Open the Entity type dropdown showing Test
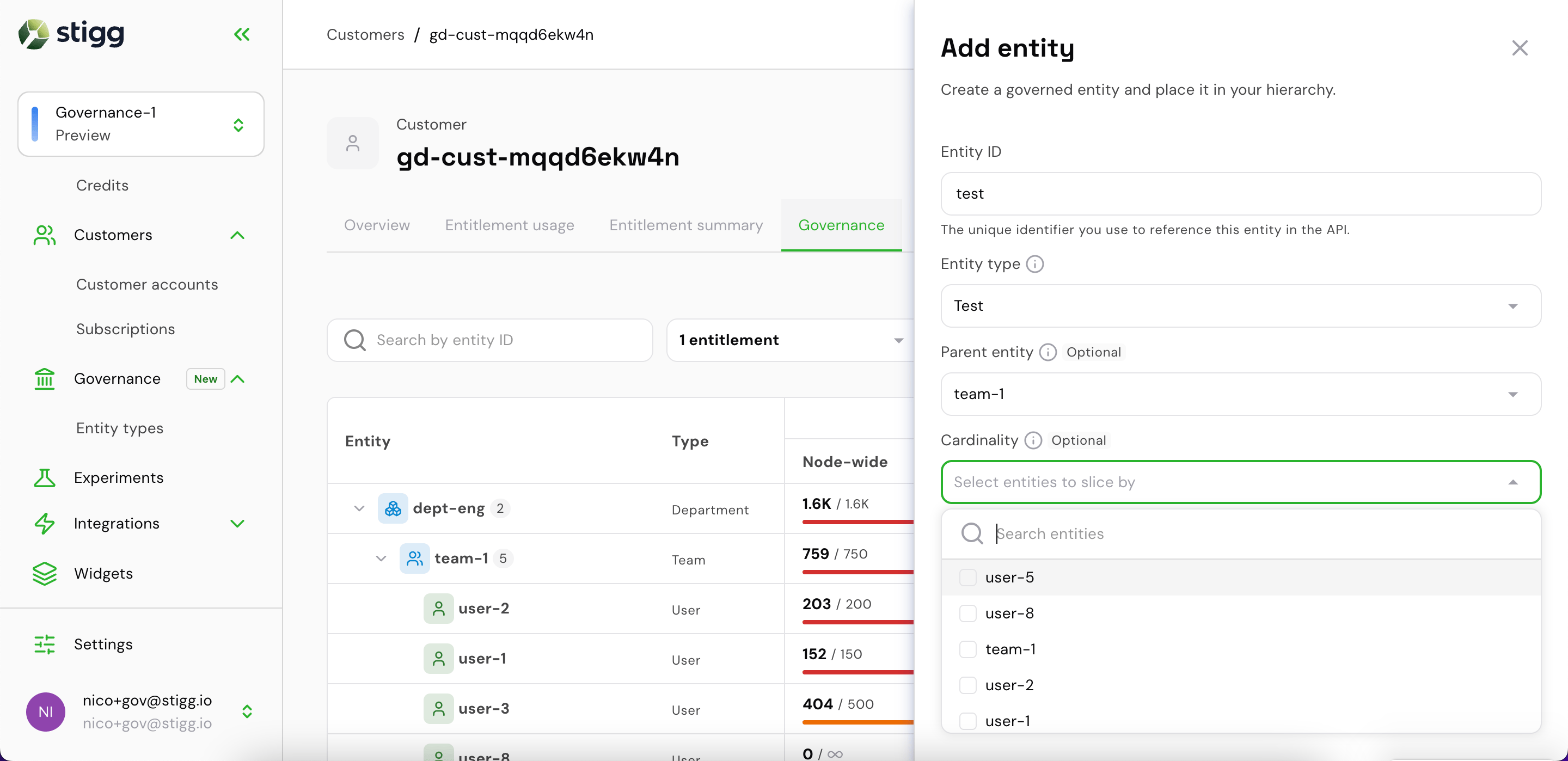1568x761 pixels. tap(1241, 305)
